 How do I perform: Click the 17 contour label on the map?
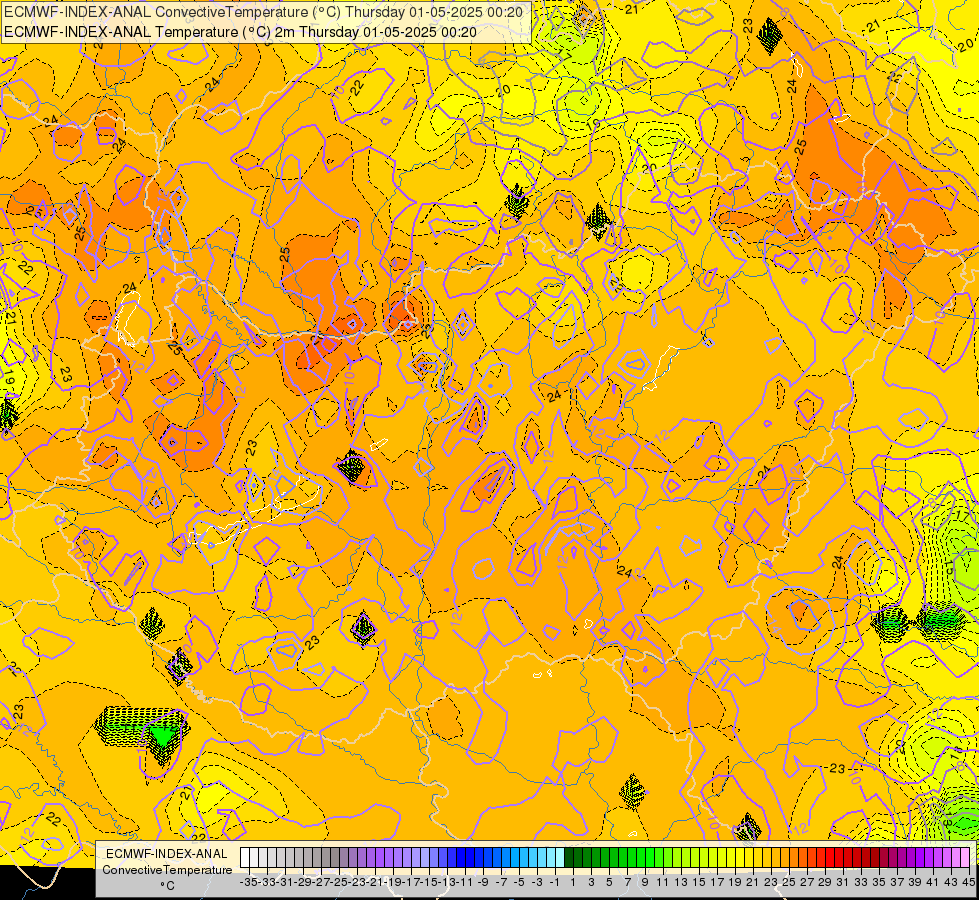(962, 516)
